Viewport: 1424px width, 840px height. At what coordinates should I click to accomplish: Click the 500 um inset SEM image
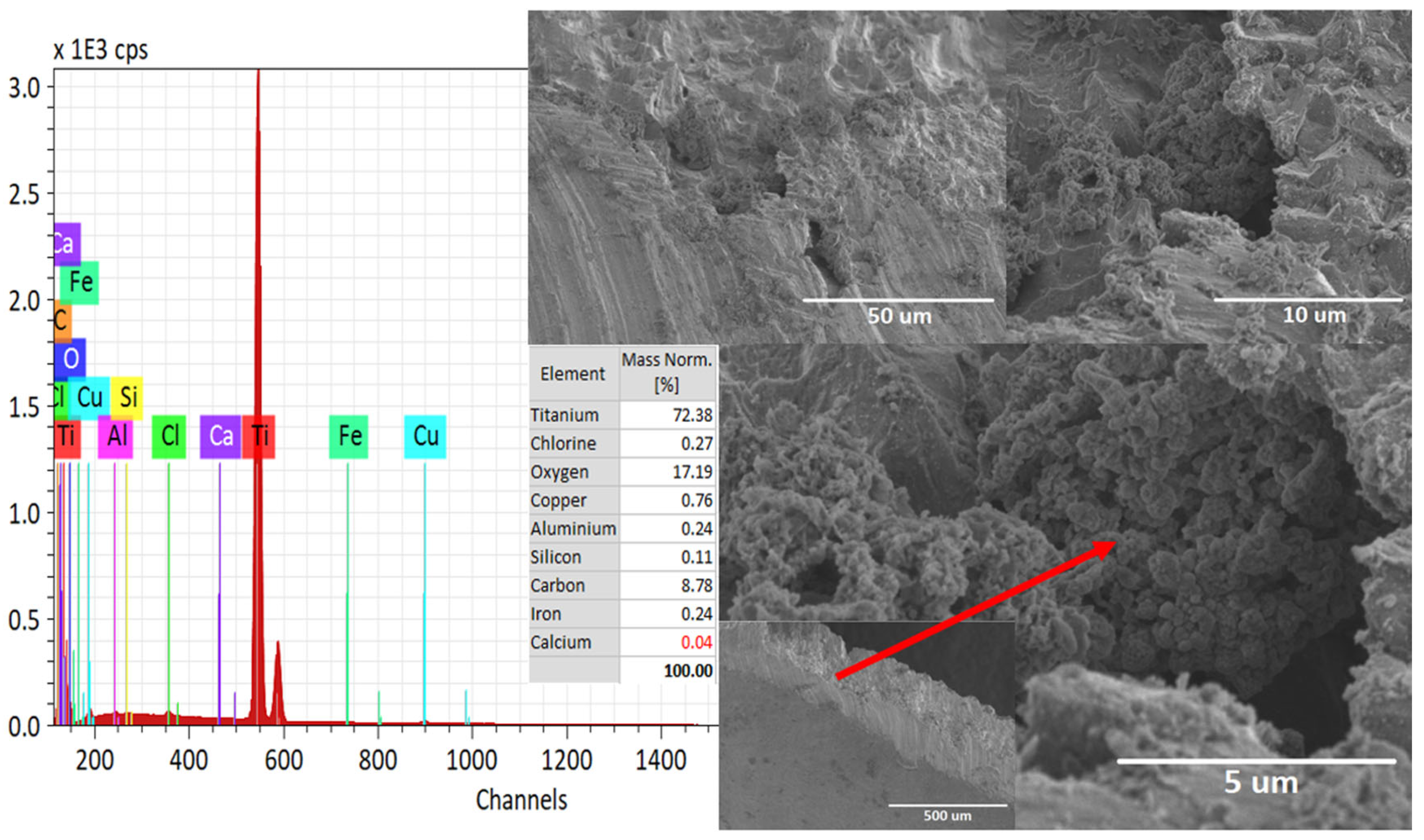click(866, 730)
